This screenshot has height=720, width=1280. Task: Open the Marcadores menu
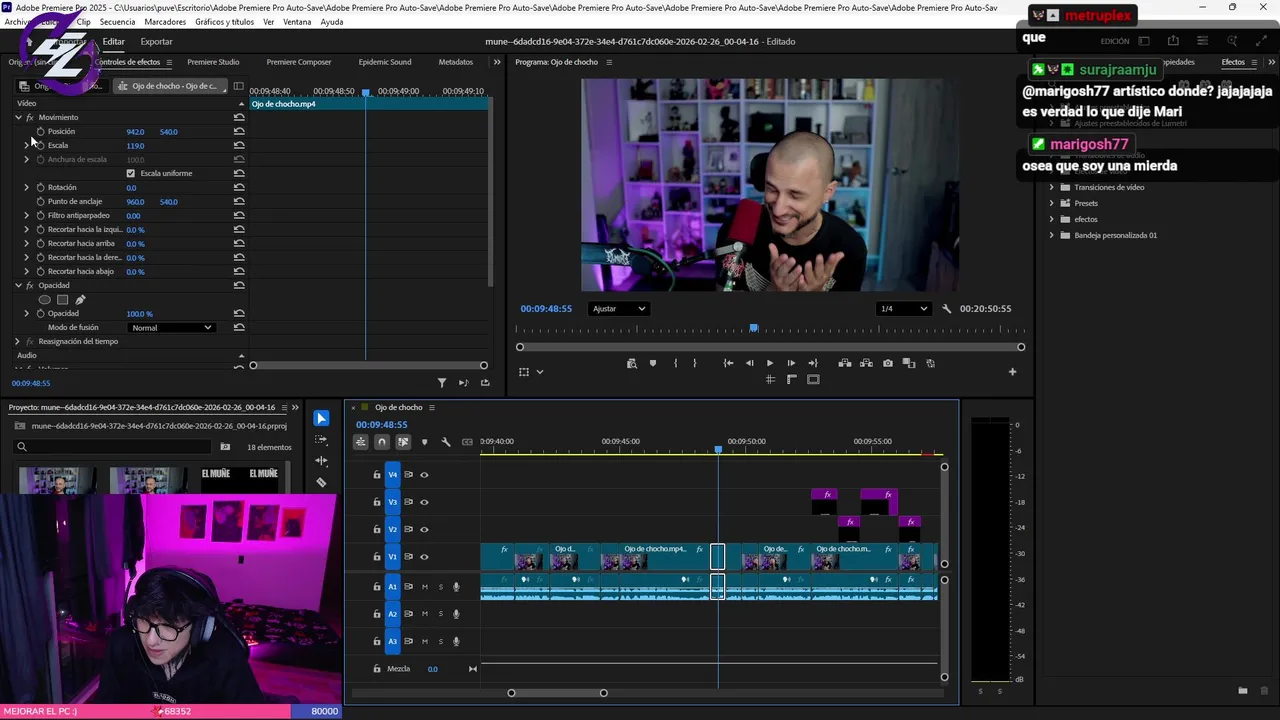[x=165, y=22]
